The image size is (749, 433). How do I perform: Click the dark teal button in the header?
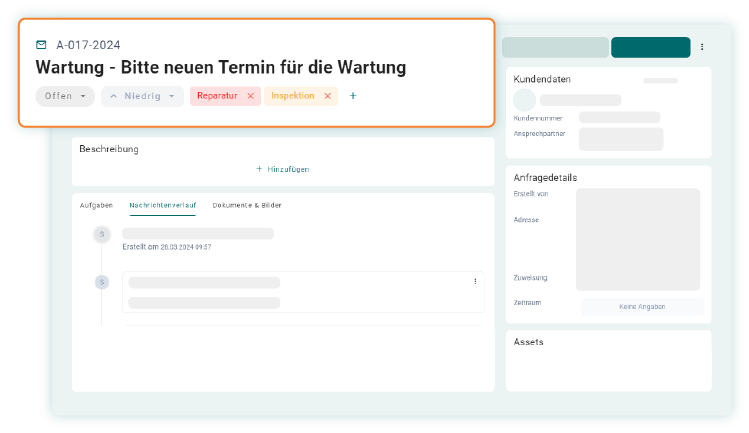650,47
